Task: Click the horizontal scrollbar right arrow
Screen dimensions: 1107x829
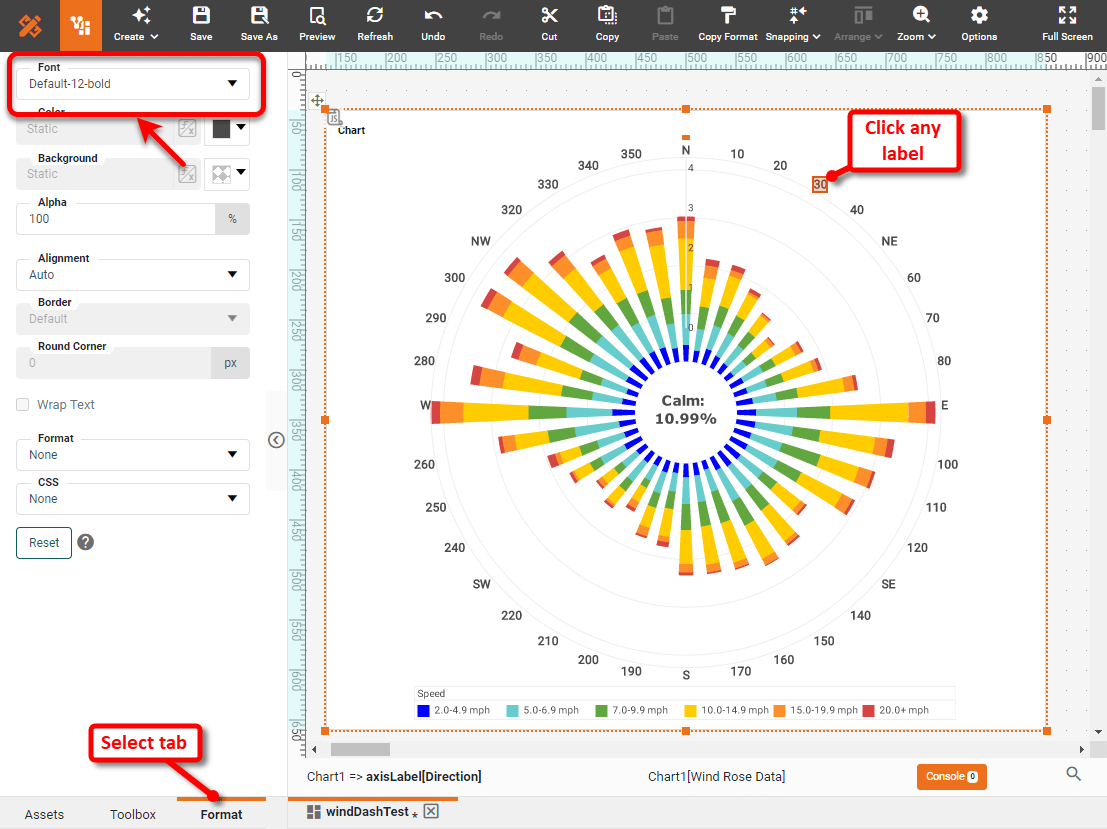Action: pyautogui.click(x=1082, y=749)
